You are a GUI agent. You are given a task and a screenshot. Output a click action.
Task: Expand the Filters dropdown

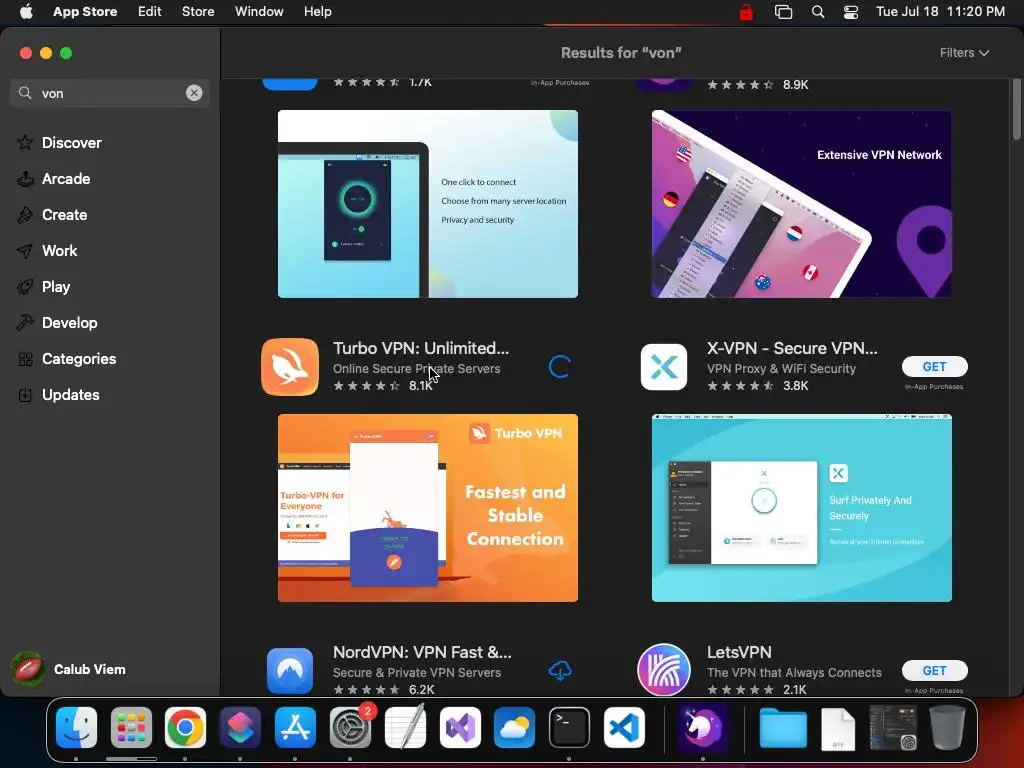964,53
